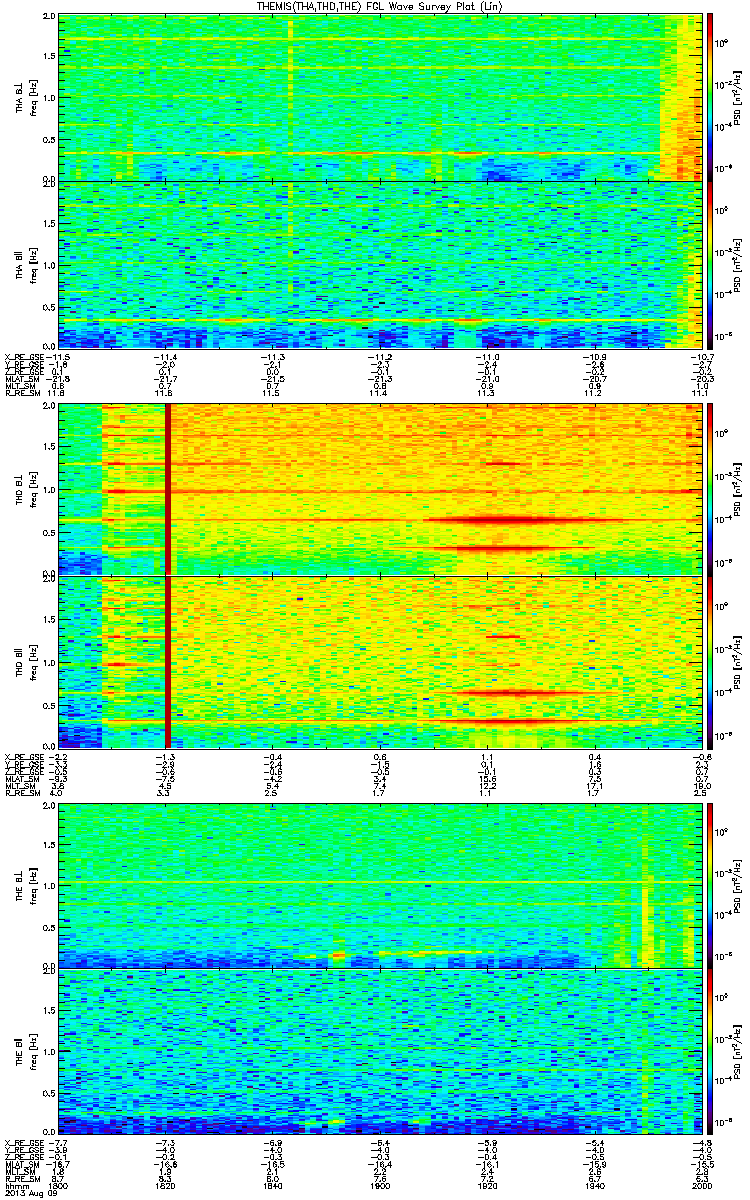Click the 2.0 Hz tick label of THA B-perpendicular panel
The image size is (750, 1200).
pyautogui.click(x=48, y=18)
